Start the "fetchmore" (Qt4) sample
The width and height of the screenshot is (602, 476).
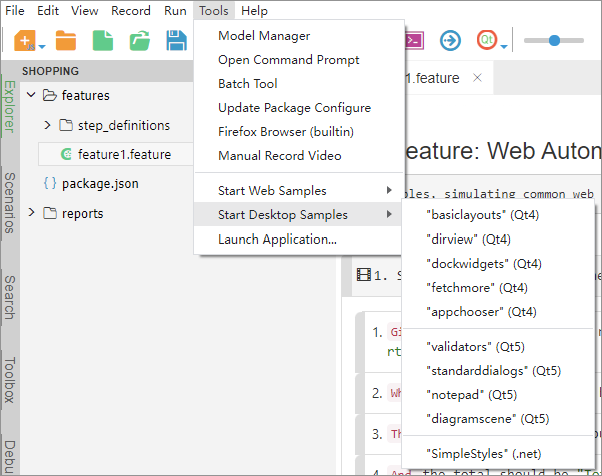[498, 288]
